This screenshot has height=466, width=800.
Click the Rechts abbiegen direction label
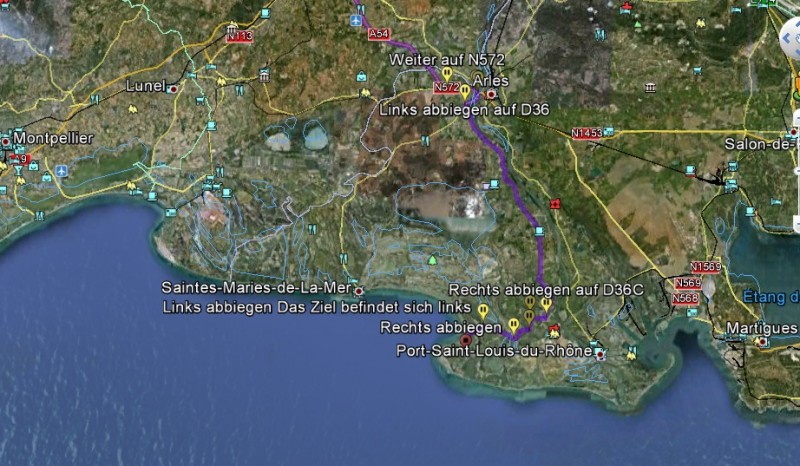point(441,327)
